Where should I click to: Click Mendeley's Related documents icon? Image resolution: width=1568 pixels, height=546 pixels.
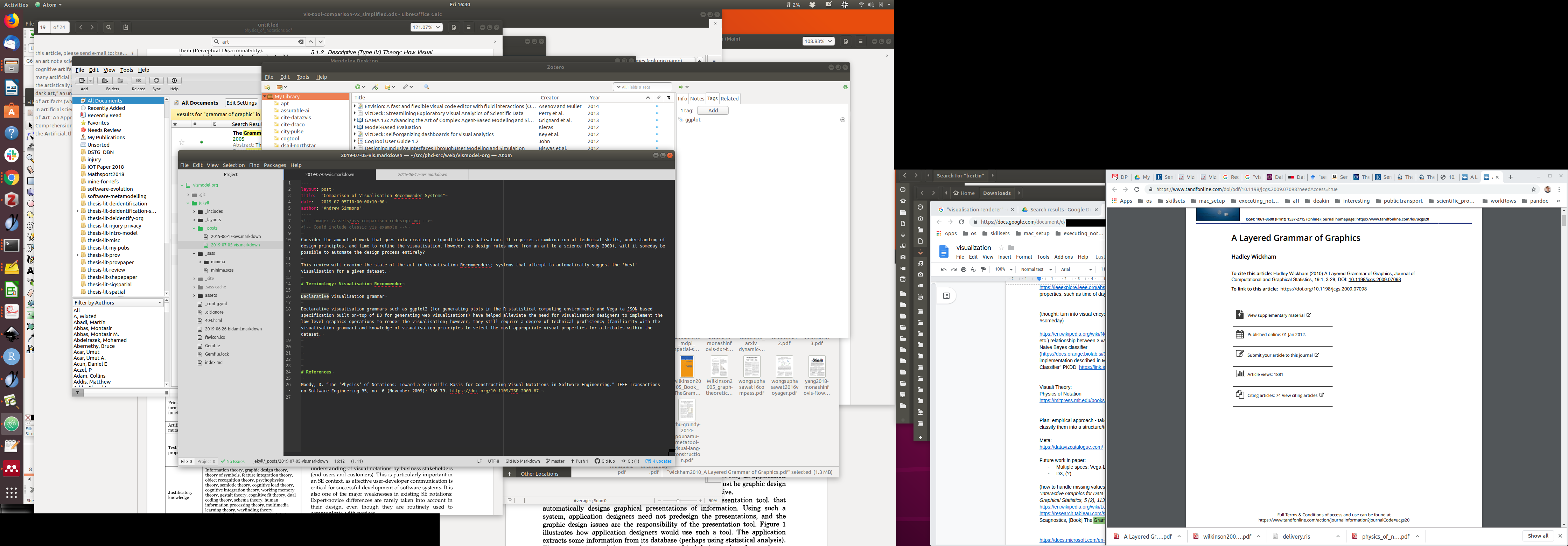pos(139,80)
